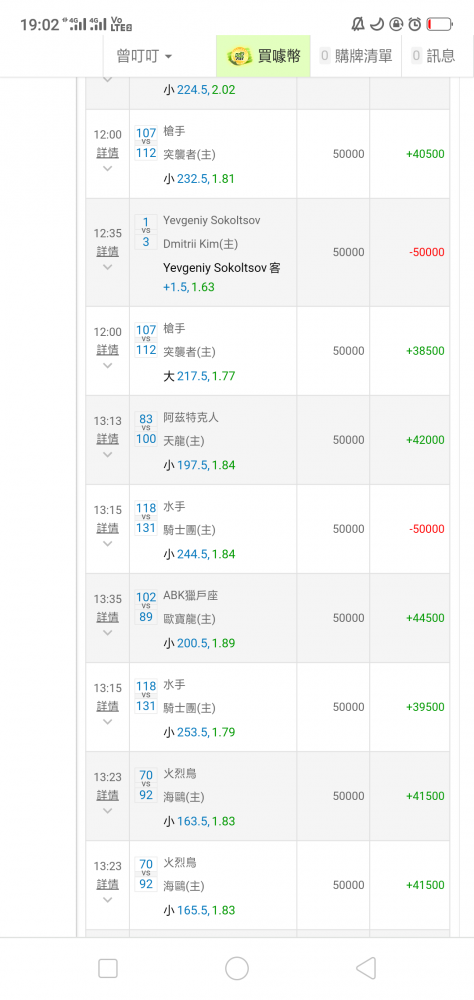Expand chevron under 13:13 詳情

pyautogui.click(x=107, y=455)
